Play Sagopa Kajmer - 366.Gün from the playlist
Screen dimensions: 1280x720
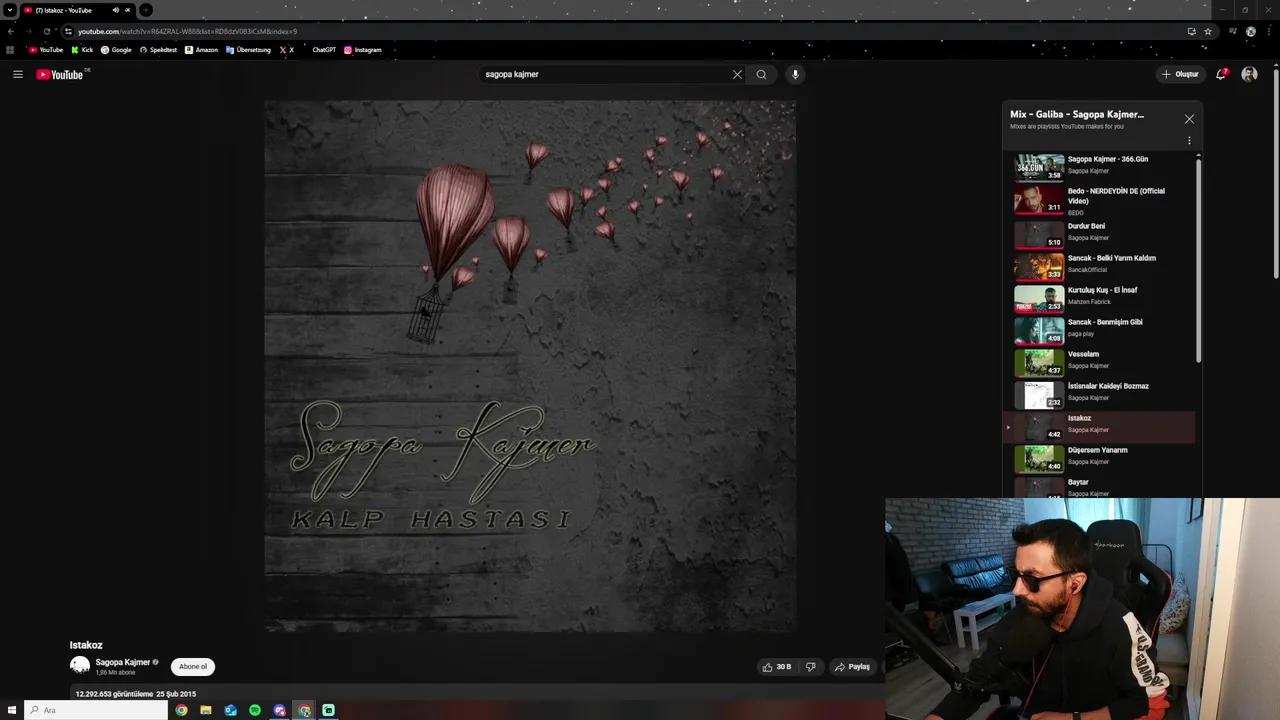click(x=1107, y=159)
